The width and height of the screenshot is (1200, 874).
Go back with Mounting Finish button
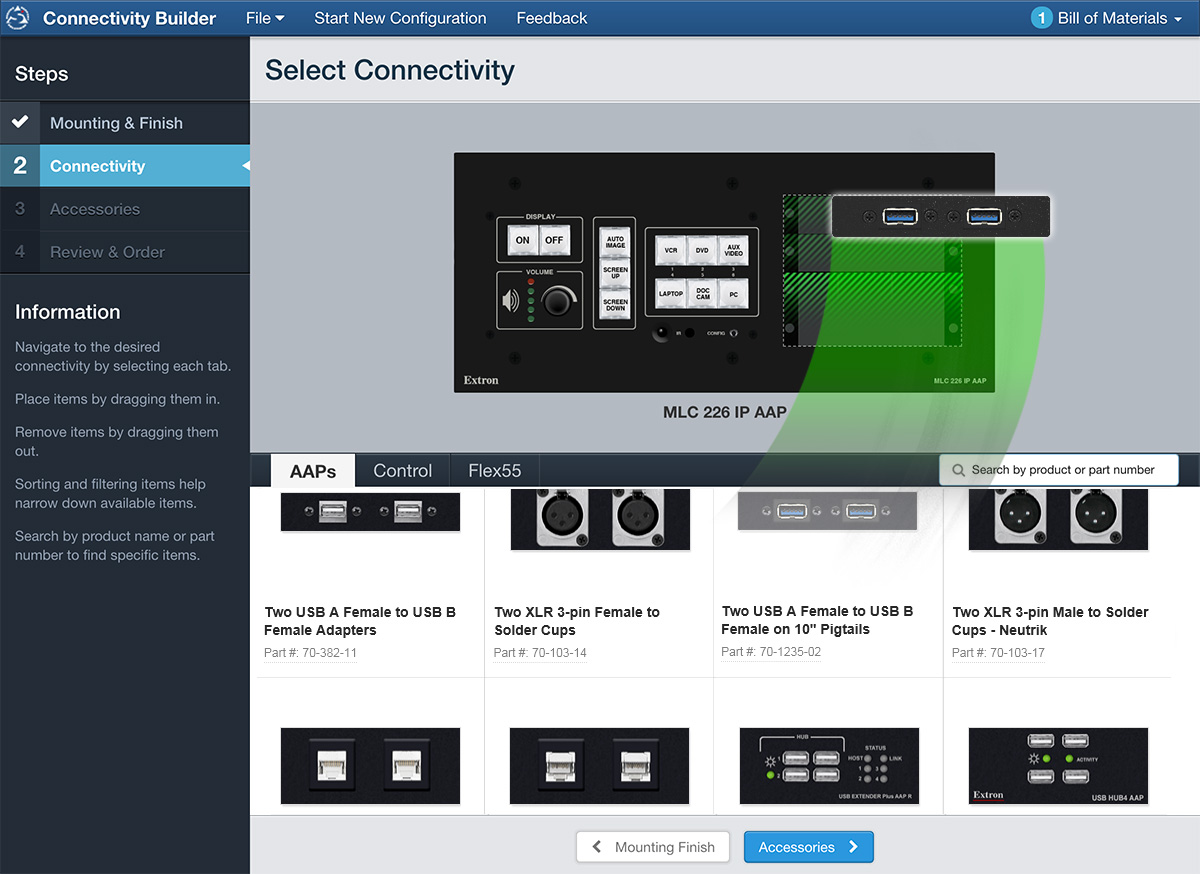[x=653, y=847]
